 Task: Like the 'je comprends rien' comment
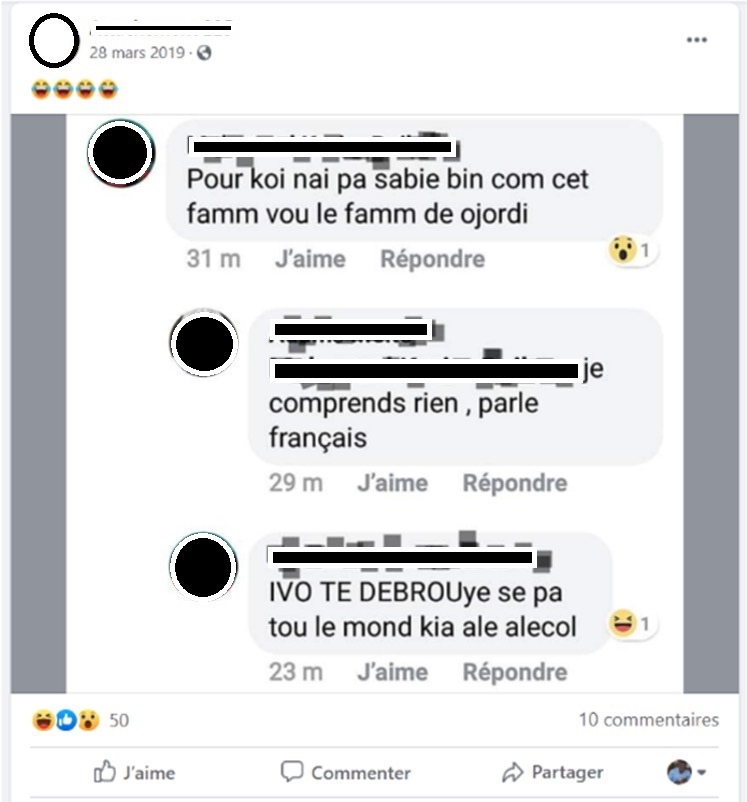click(392, 483)
